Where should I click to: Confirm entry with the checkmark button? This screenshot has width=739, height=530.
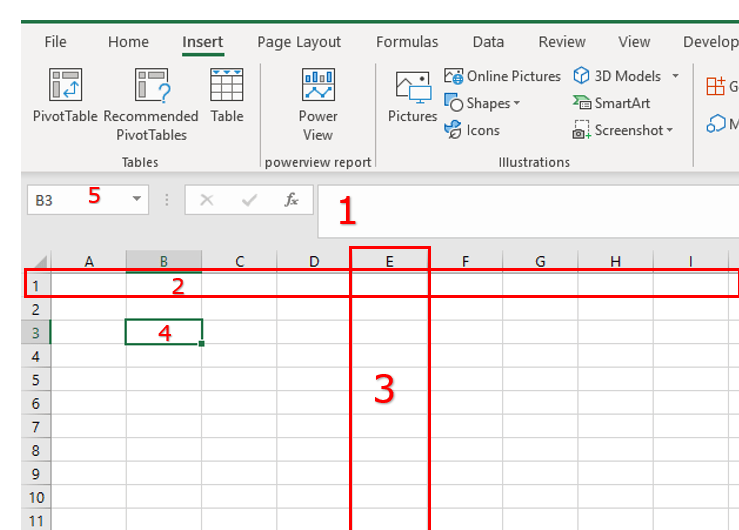point(249,200)
